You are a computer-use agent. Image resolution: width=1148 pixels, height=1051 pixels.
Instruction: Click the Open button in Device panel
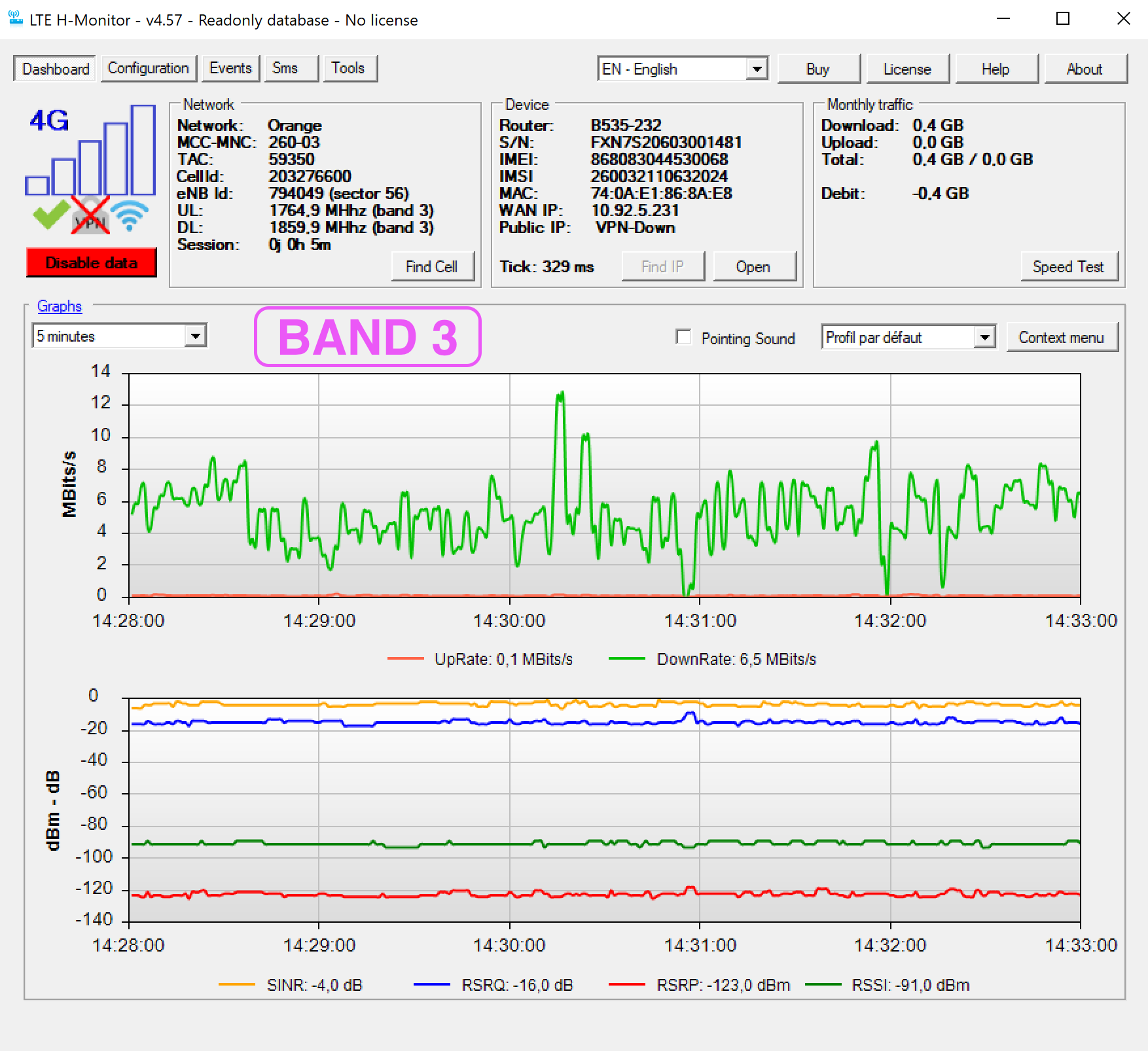(x=754, y=266)
